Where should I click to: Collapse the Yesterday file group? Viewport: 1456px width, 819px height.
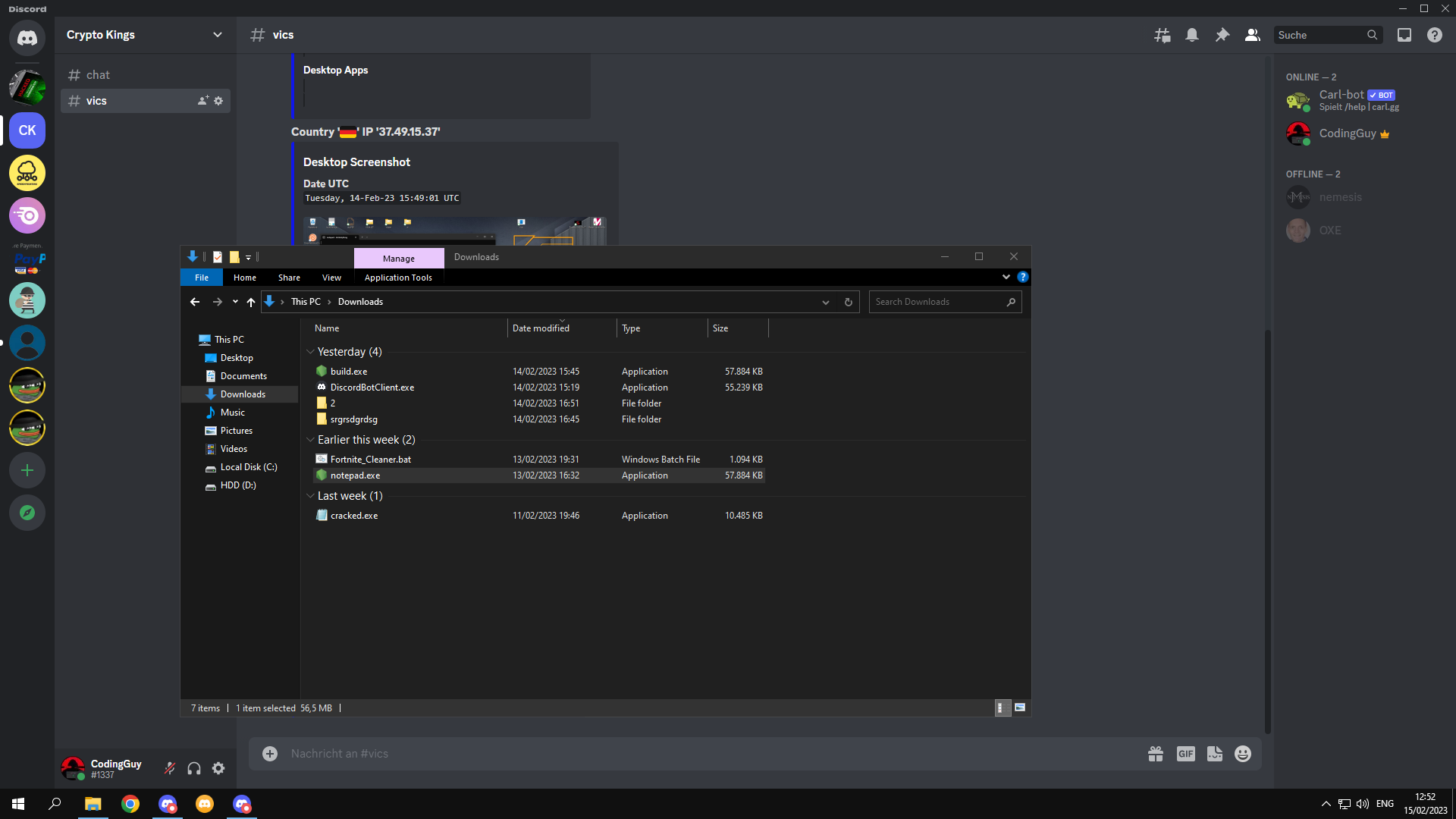point(310,352)
